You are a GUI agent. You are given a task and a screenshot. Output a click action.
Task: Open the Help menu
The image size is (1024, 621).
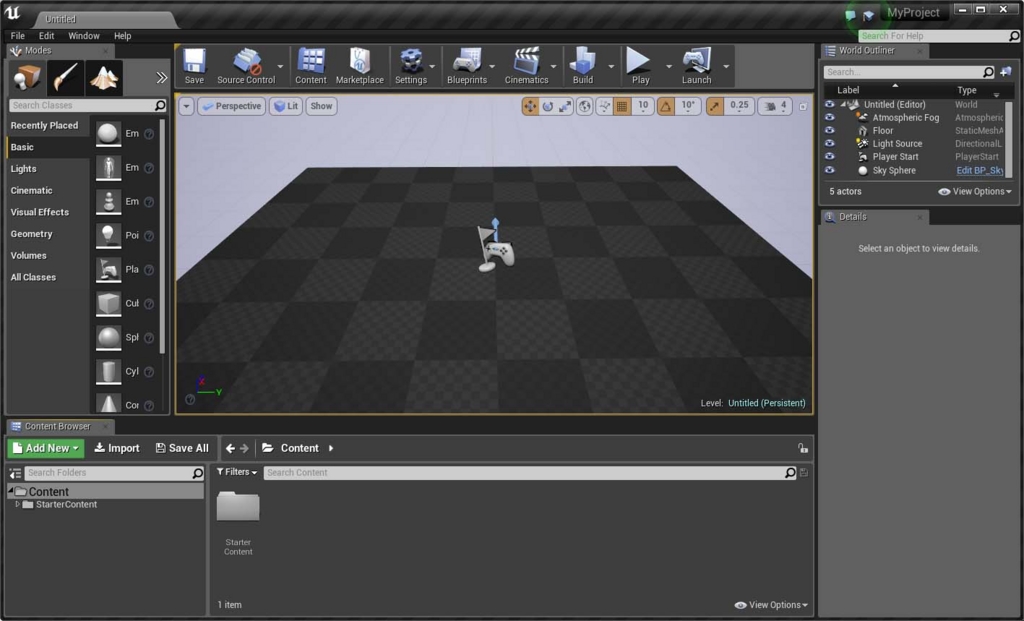(x=122, y=36)
